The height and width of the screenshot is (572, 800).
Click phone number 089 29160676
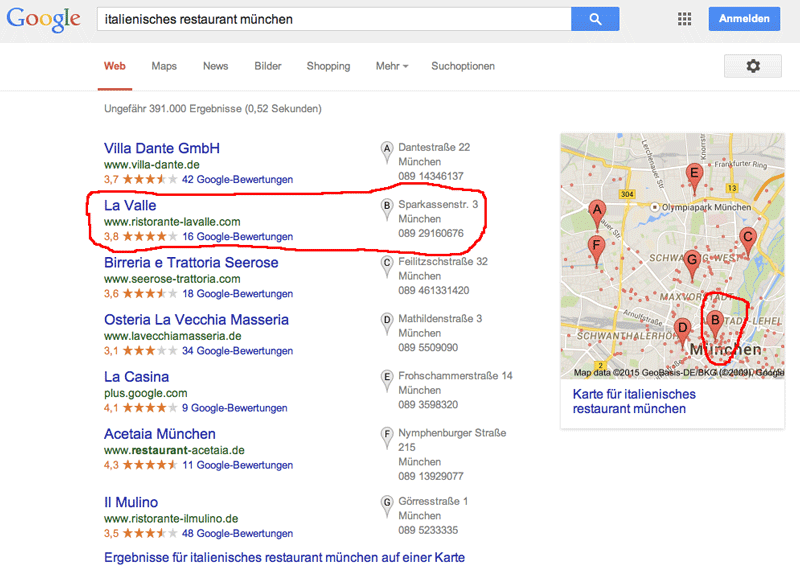[x=431, y=234]
